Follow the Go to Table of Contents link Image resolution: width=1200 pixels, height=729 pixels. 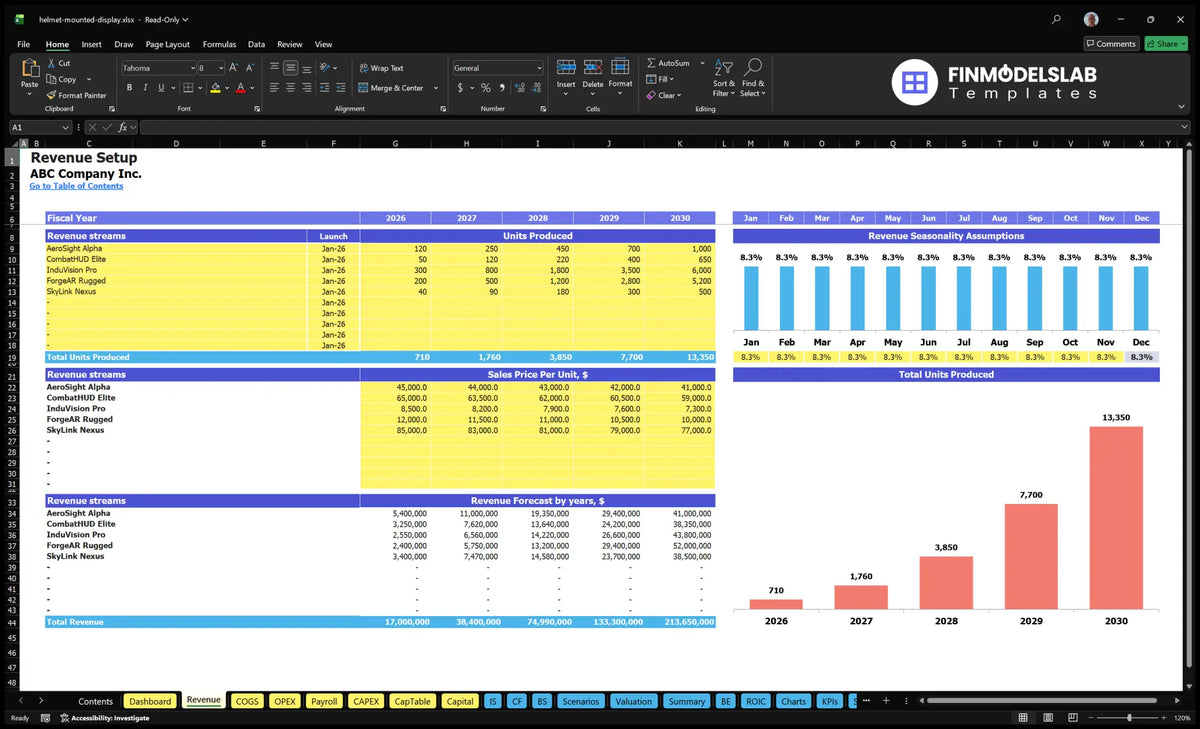pos(76,186)
